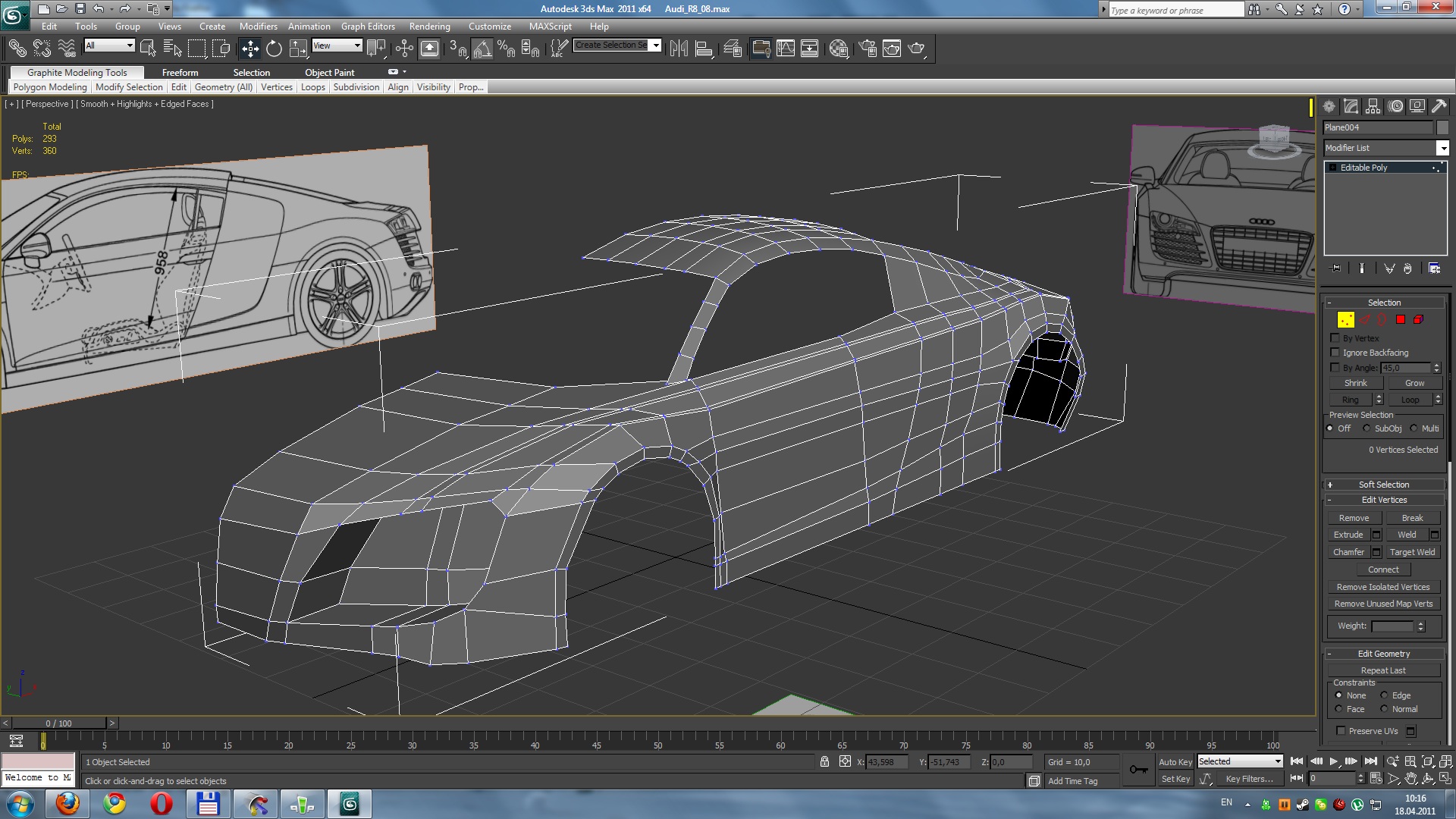Toggle the Angle Snap icon
The height and width of the screenshot is (819, 1456).
[482, 49]
